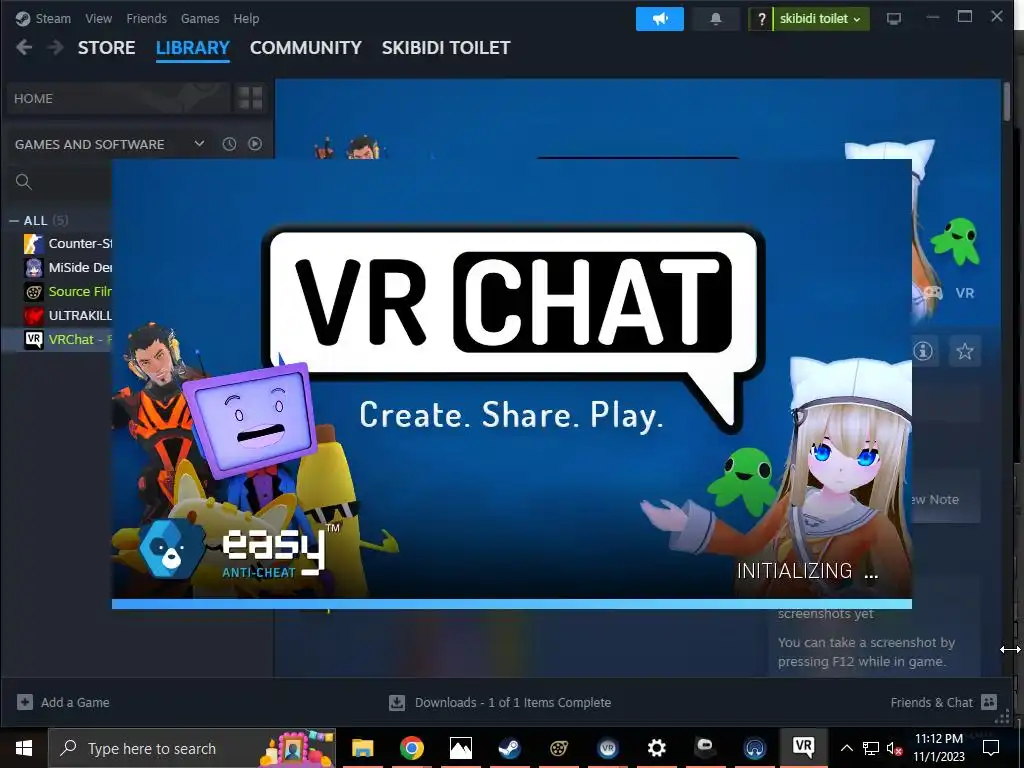The height and width of the screenshot is (768, 1024).
Task: Open the Windows Start menu
Action: 24,748
